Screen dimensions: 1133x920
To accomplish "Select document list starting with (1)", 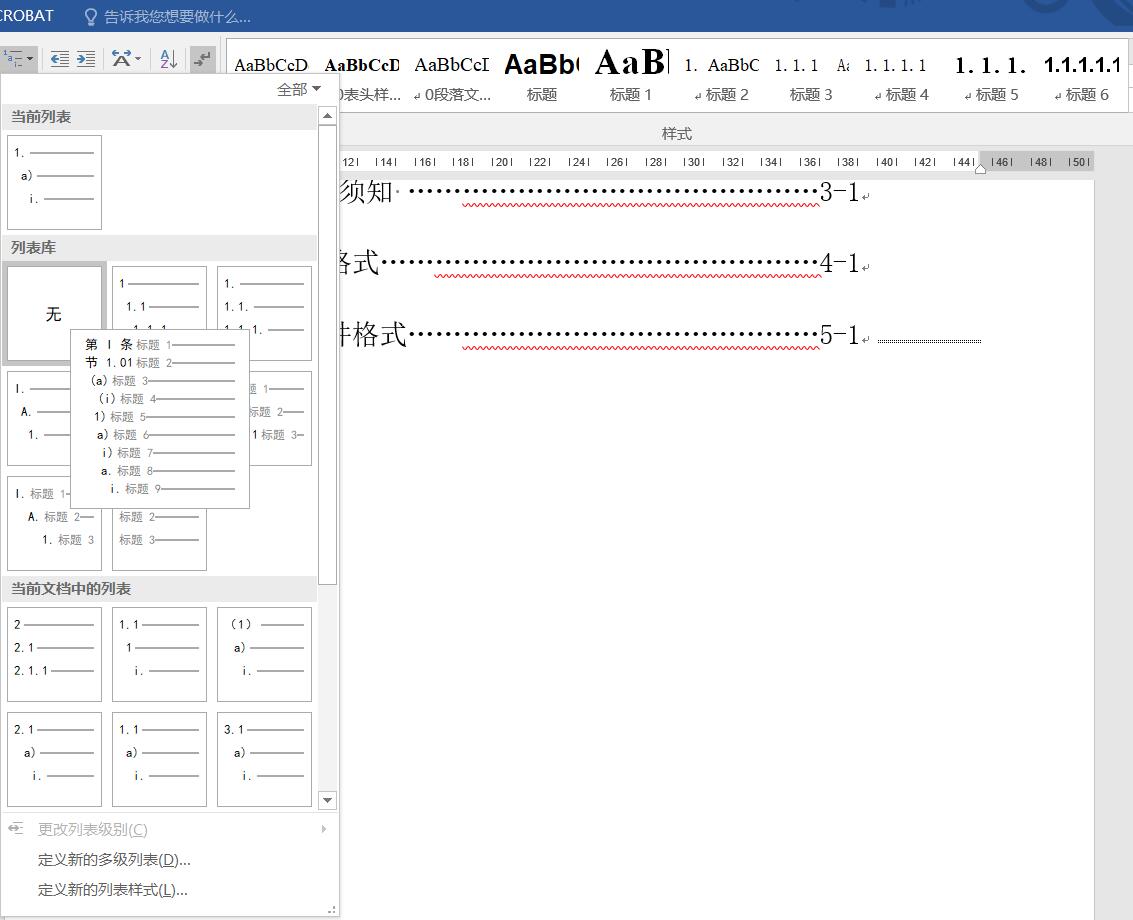I will click(x=264, y=654).
